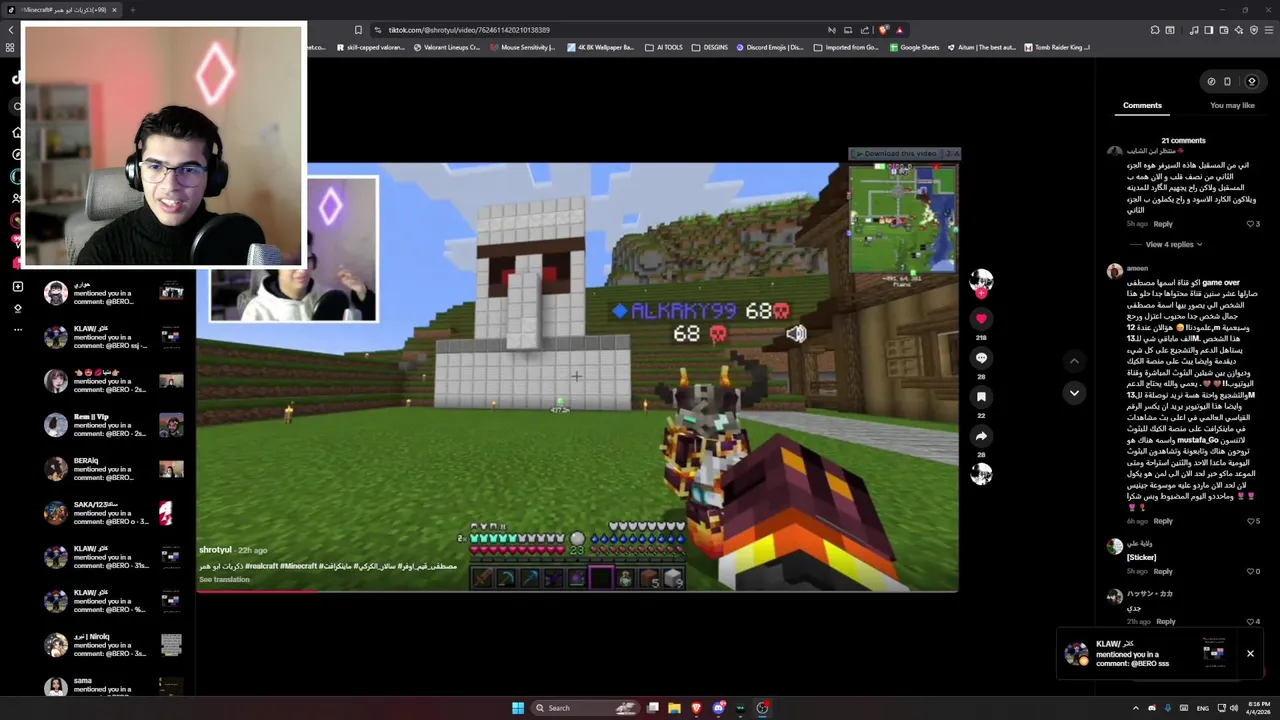Click See translation under the video caption
Screen dimensions: 1280x720
point(224,580)
